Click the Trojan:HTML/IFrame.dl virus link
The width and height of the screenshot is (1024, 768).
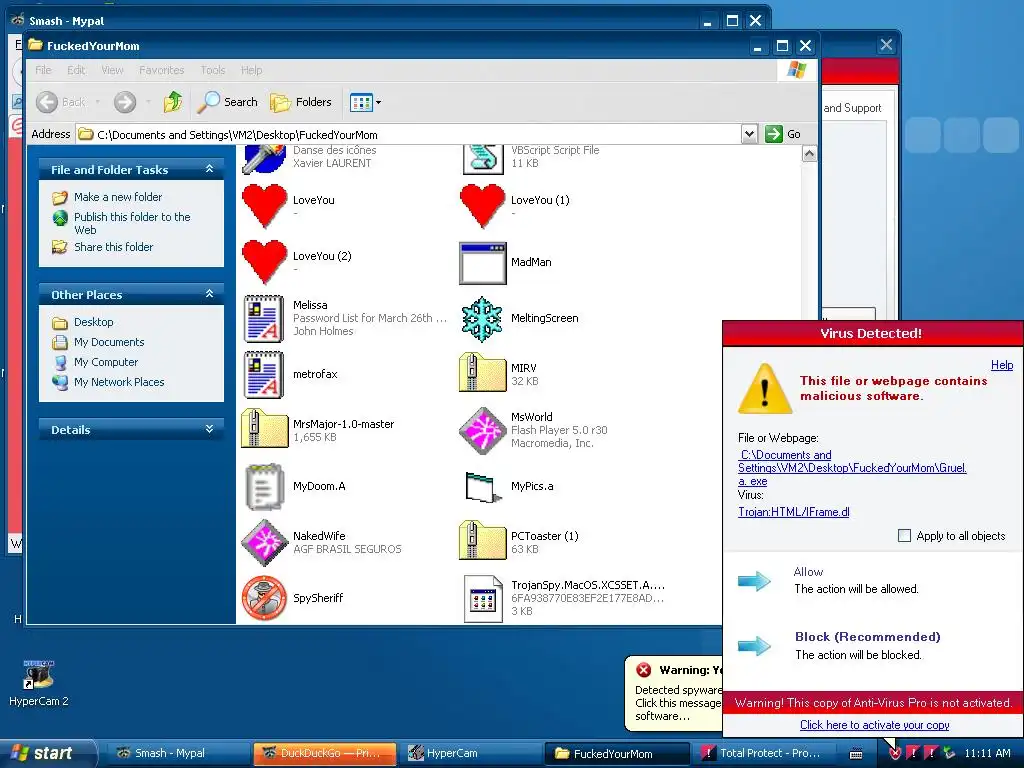point(793,512)
